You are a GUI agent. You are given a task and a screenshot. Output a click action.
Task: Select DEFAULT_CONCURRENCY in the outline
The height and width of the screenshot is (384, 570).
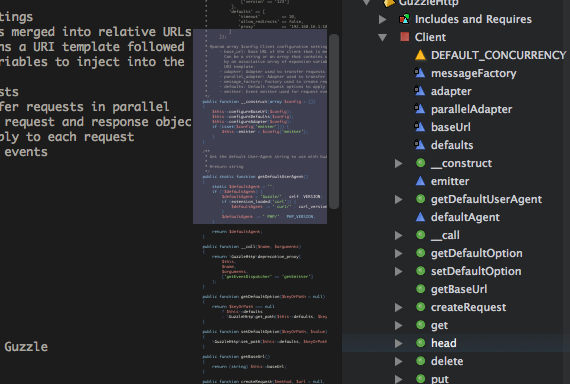498,55
